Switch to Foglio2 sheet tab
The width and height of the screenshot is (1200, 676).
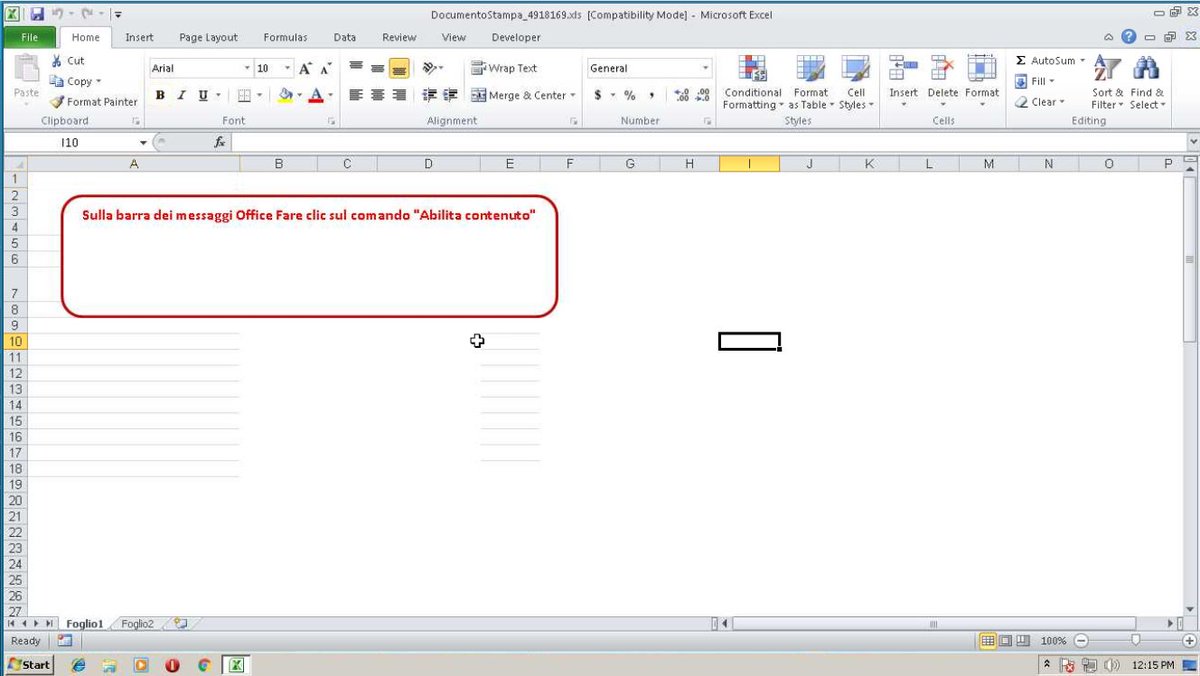tap(137, 623)
